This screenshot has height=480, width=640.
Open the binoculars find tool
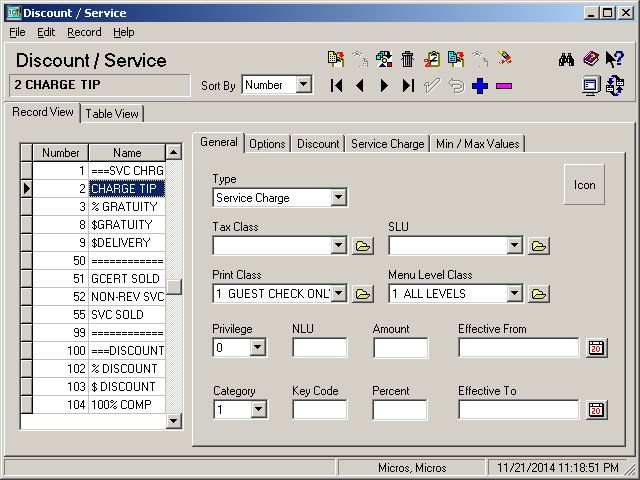pos(566,60)
